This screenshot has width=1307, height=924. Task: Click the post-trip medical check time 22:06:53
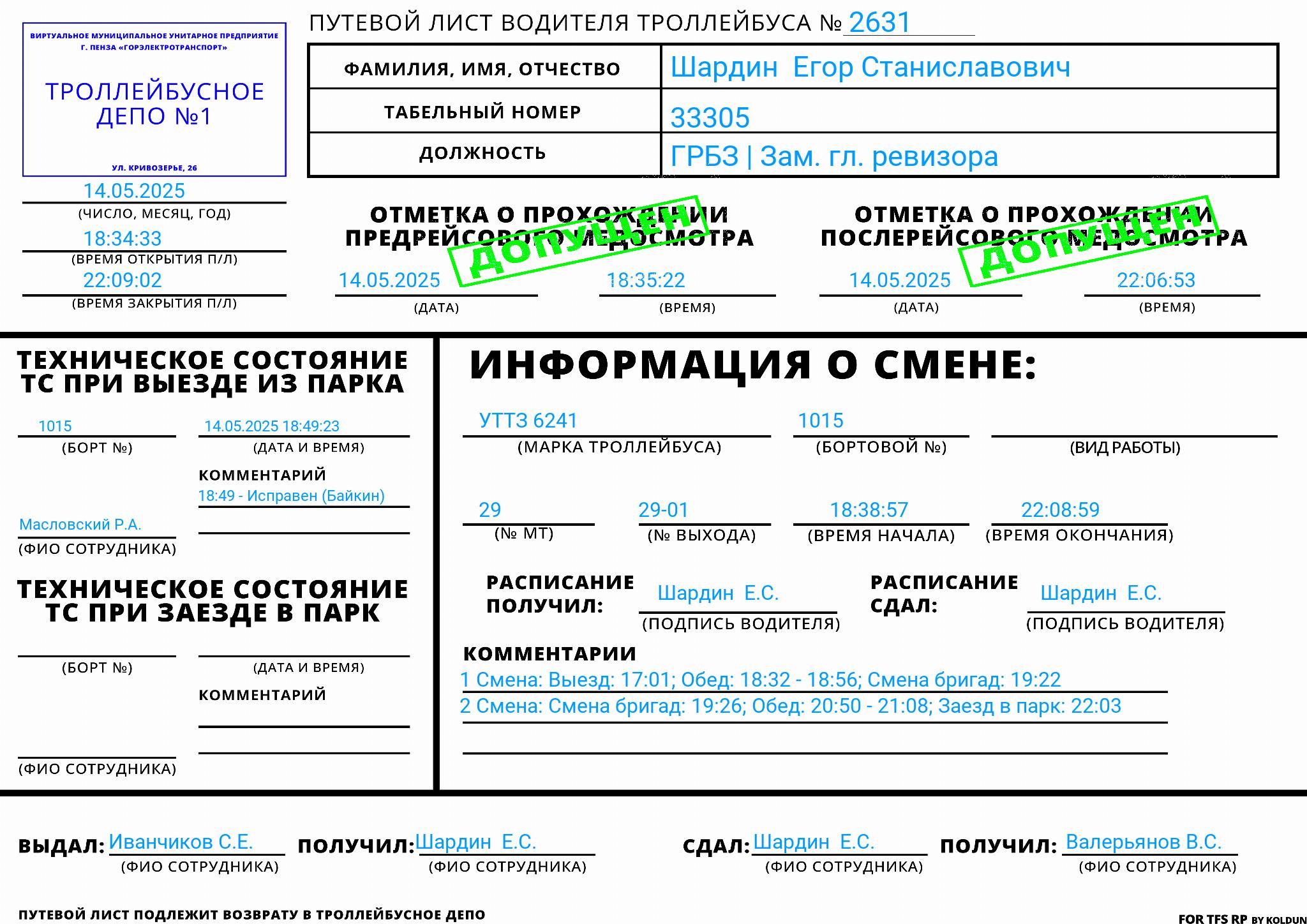(1156, 280)
